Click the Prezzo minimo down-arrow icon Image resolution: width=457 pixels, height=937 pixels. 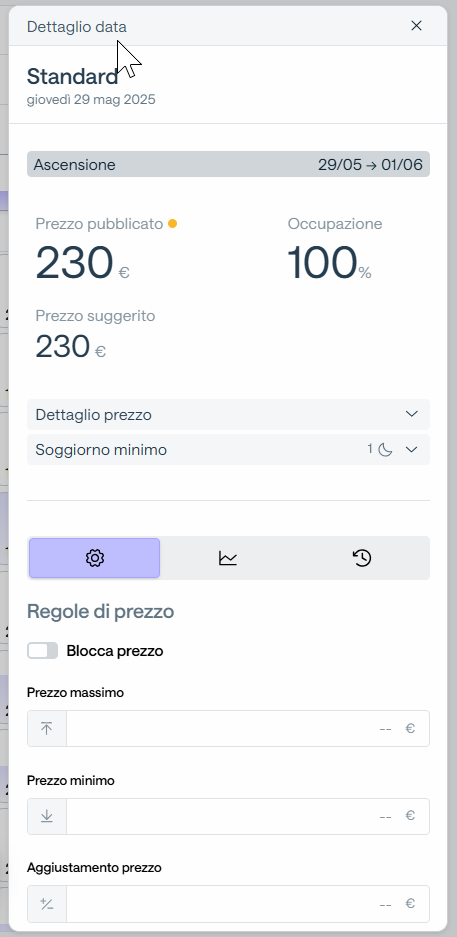pyautogui.click(x=47, y=816)
